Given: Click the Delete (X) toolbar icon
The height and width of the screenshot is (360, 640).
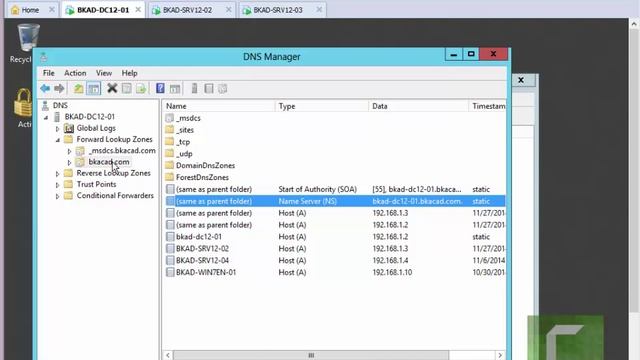Looking at the screenshot, I should [x=112, y=88].
